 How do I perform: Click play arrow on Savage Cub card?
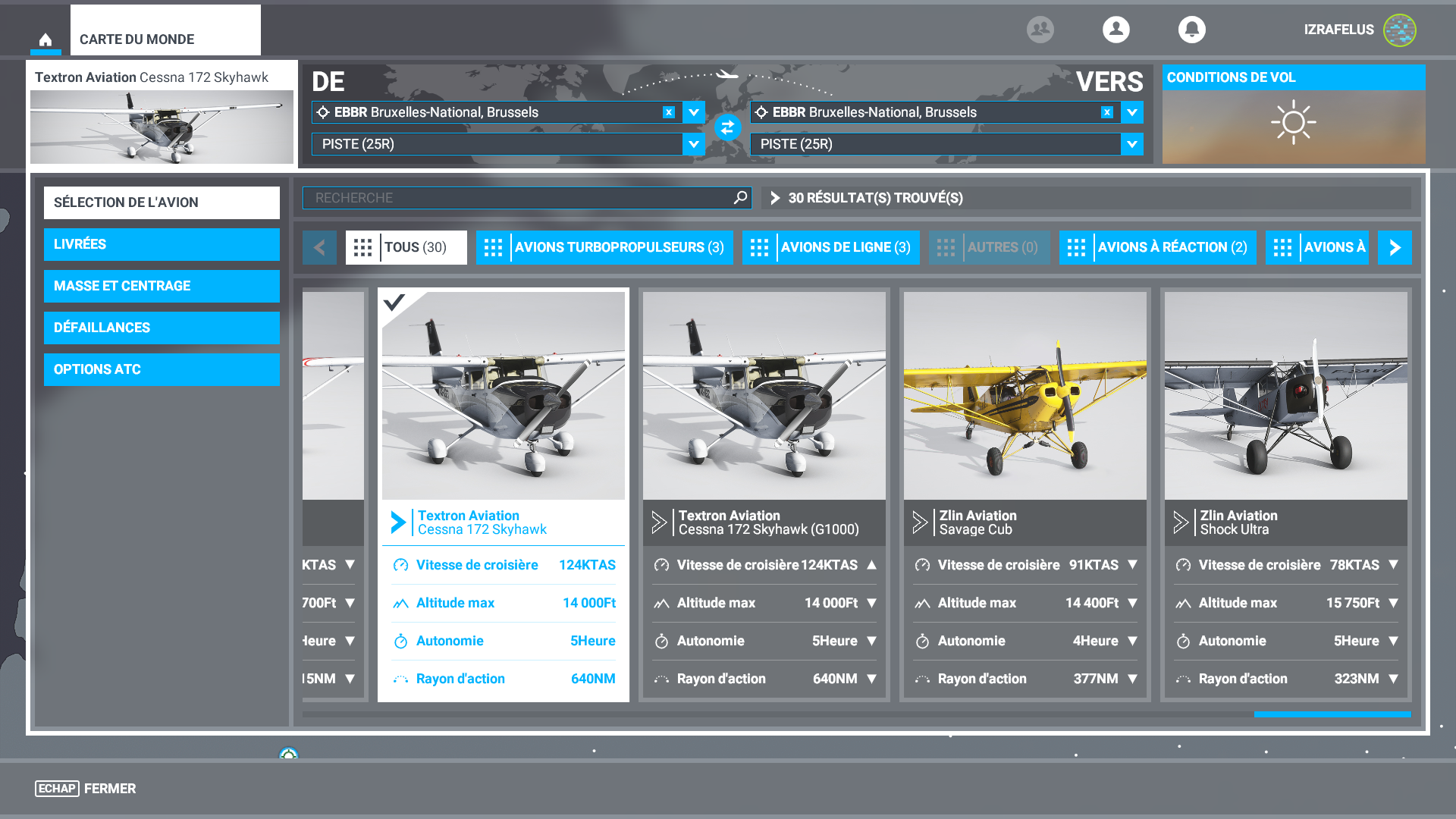pyautogui.click(x=920, y=522)
